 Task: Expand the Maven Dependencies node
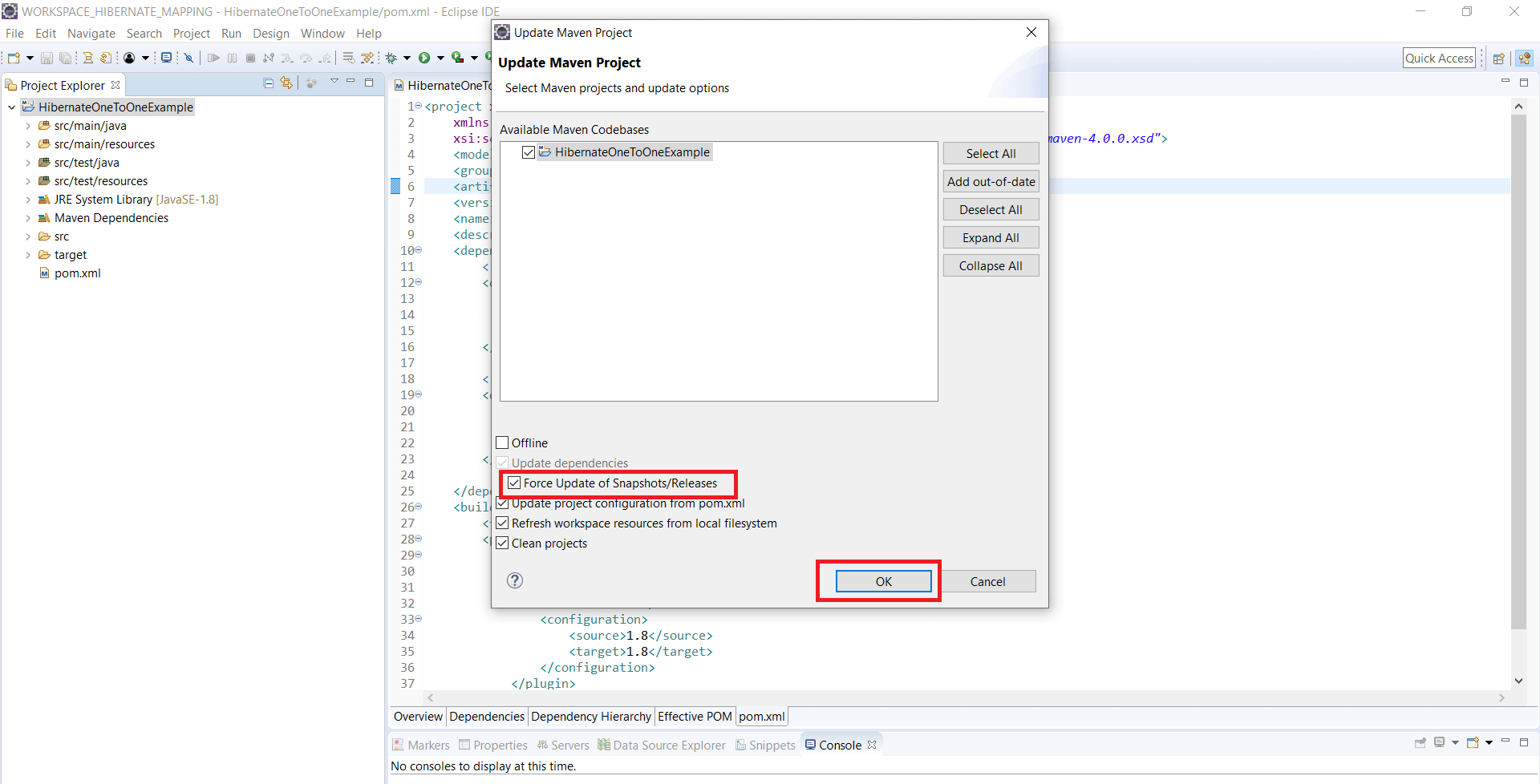[x=28, y=218]
